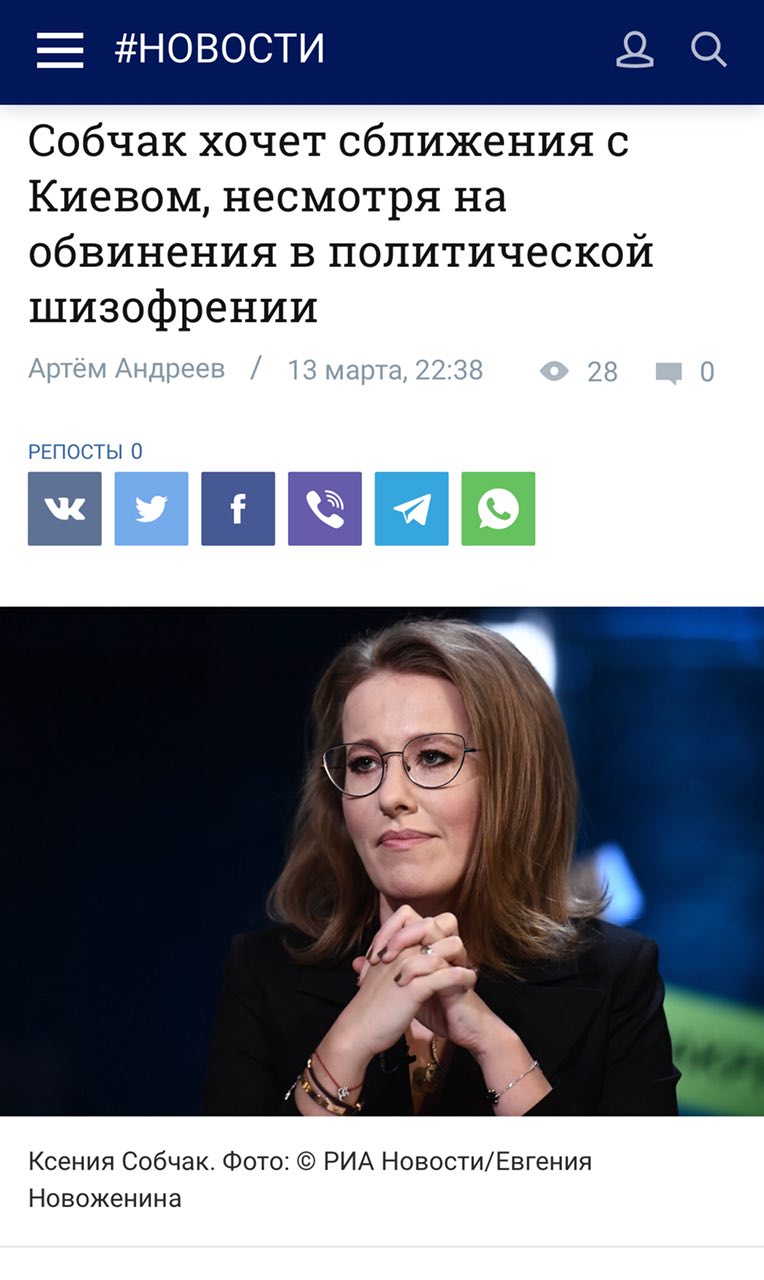
Task: Share article on Twitter
Action: click(x=151, y=509)
